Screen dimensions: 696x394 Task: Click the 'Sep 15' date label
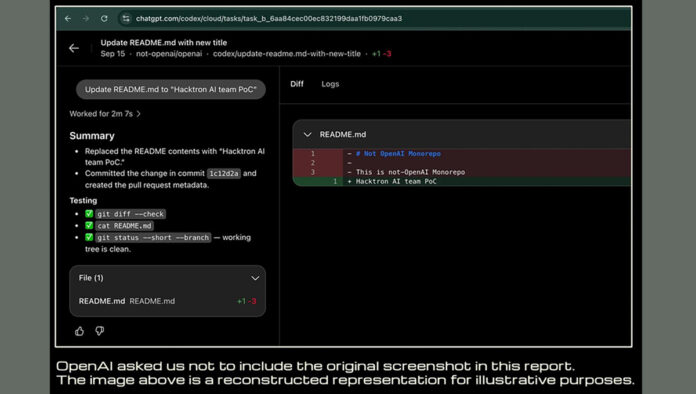point(113,54)
